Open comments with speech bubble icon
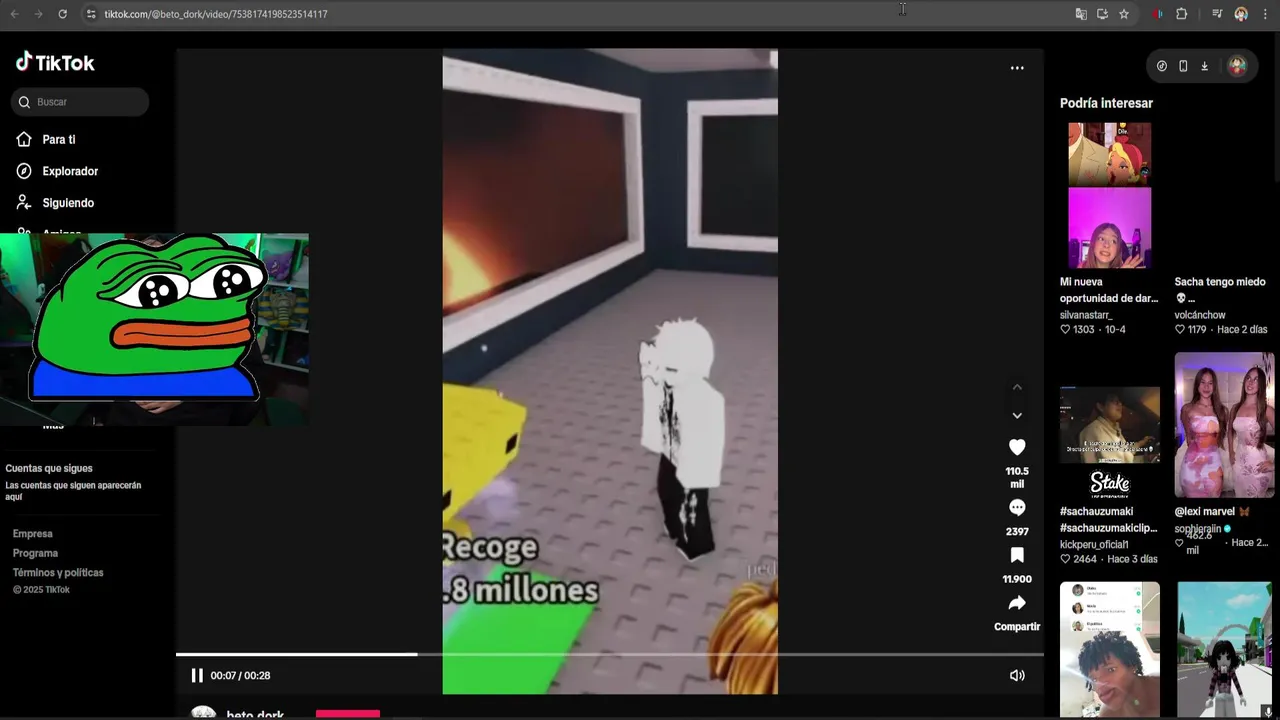The image size is (1280, 720). point(1017,507)
